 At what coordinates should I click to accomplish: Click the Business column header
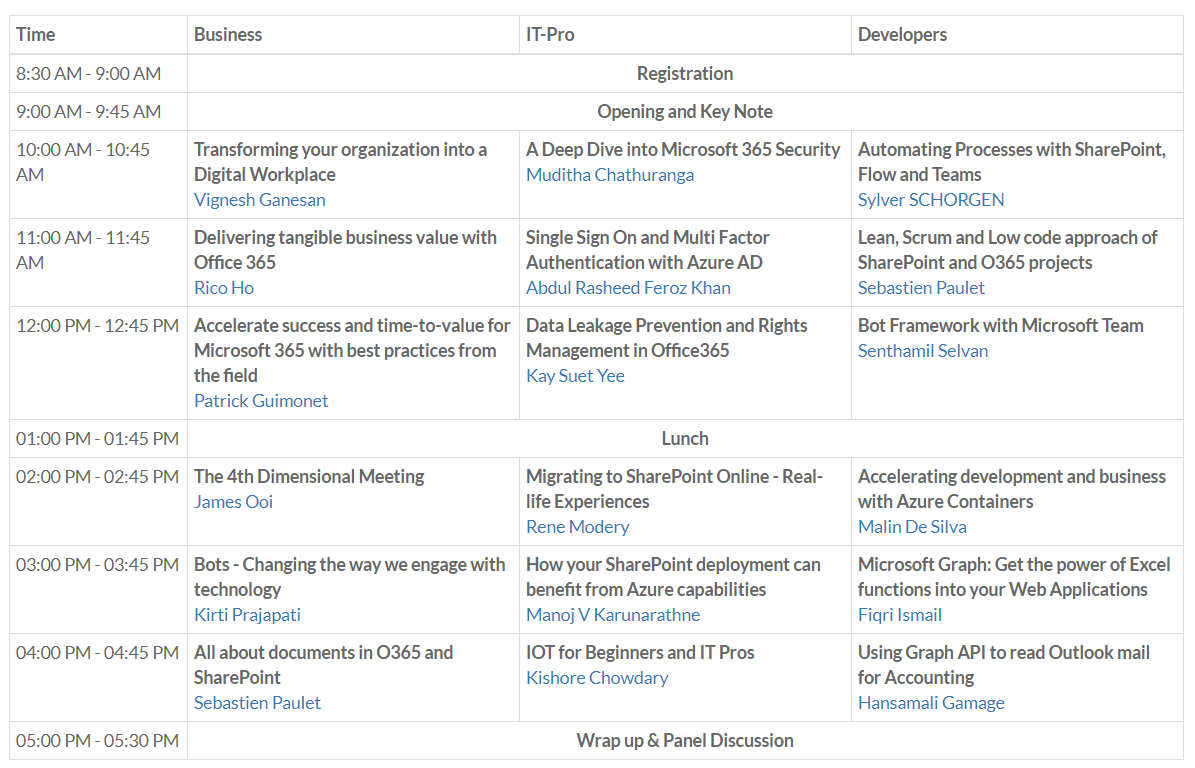pos(353,35)
